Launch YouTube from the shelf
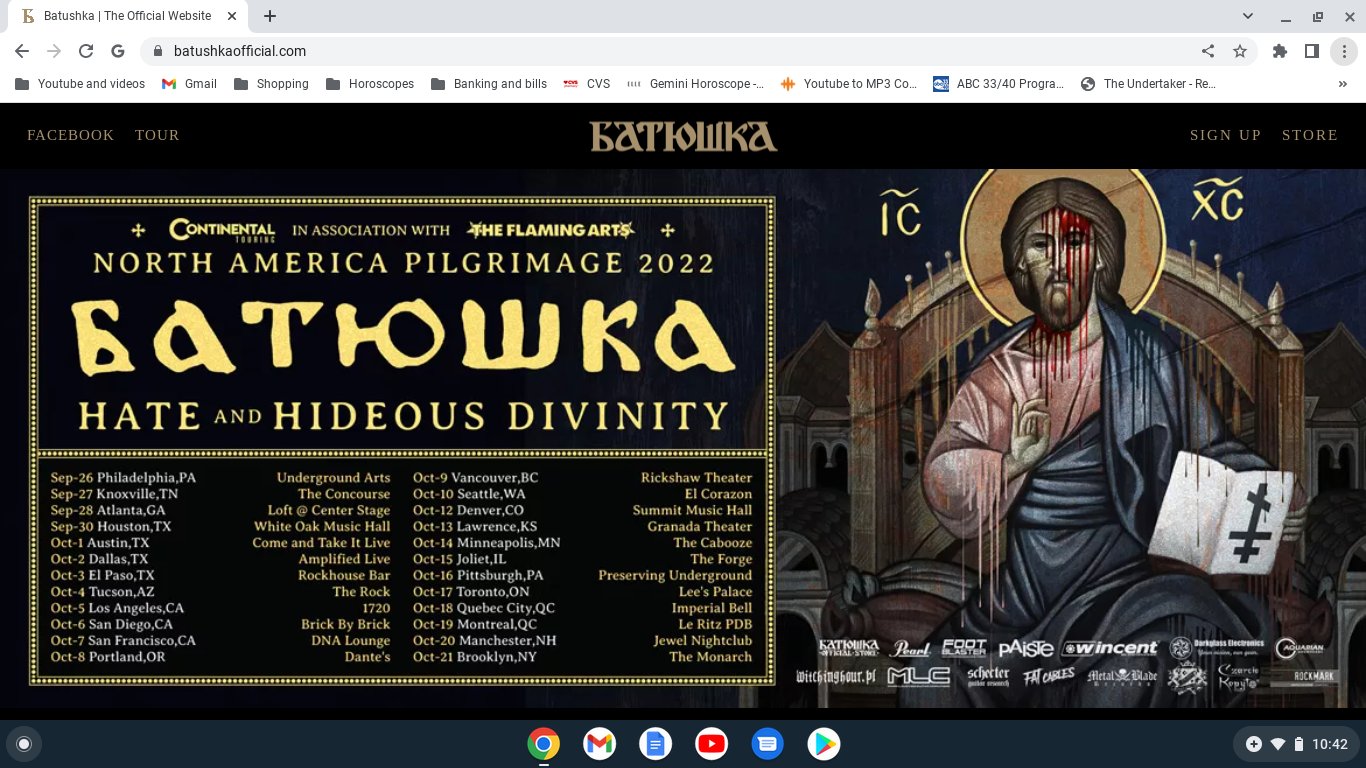Viewport: 1366px width, 768px height. (x=712, y=744)
